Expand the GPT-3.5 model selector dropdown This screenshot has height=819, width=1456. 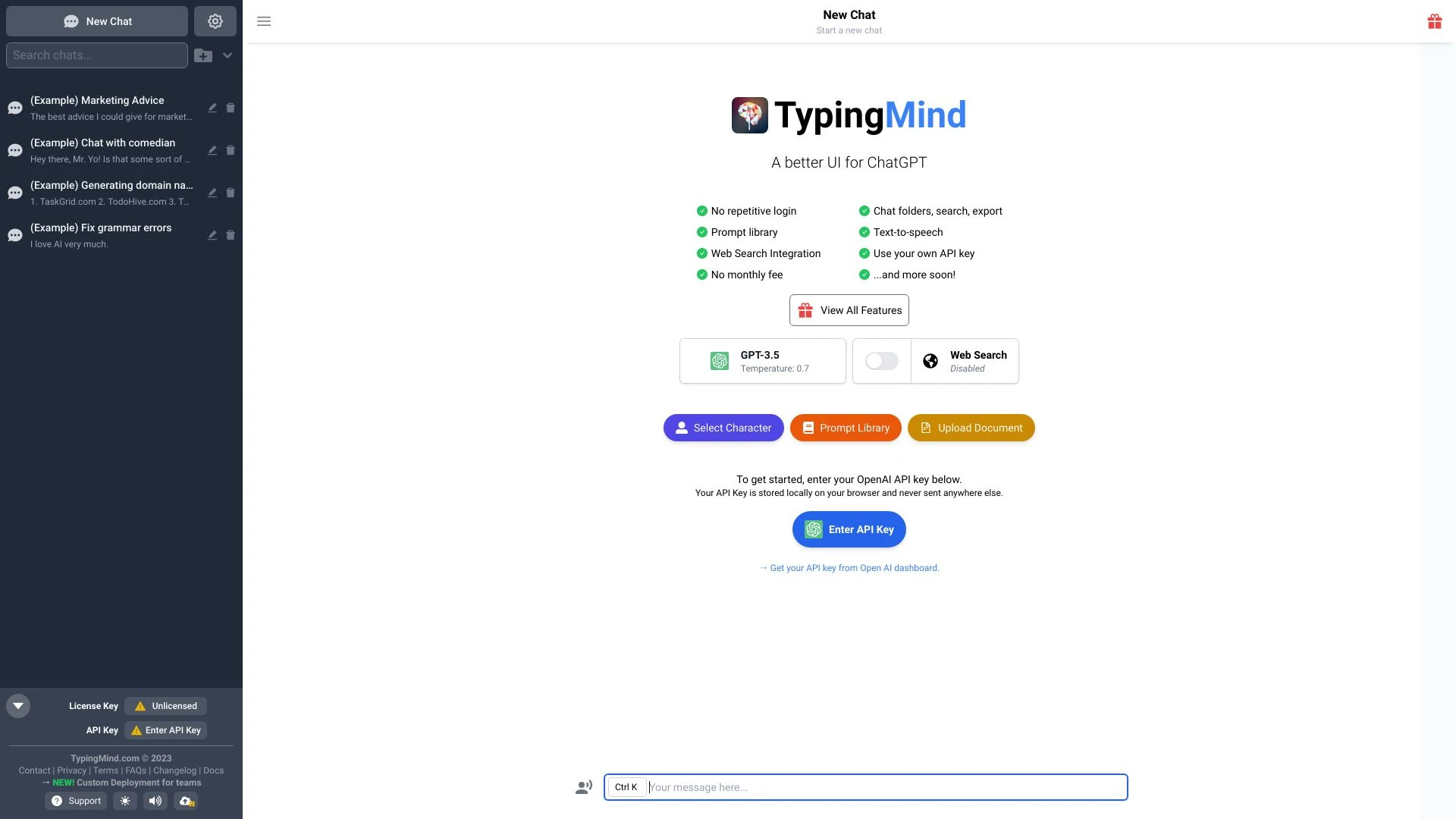tap(762, 360)
